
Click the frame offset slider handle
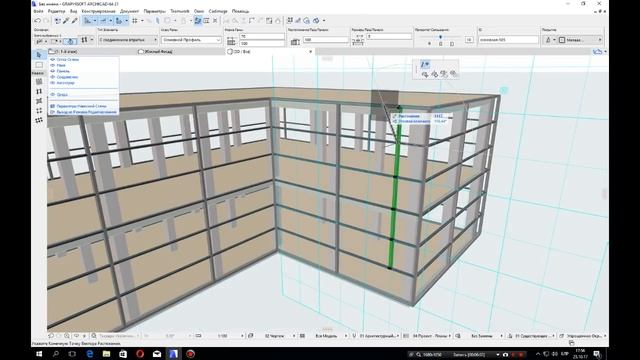pos(440,37)
